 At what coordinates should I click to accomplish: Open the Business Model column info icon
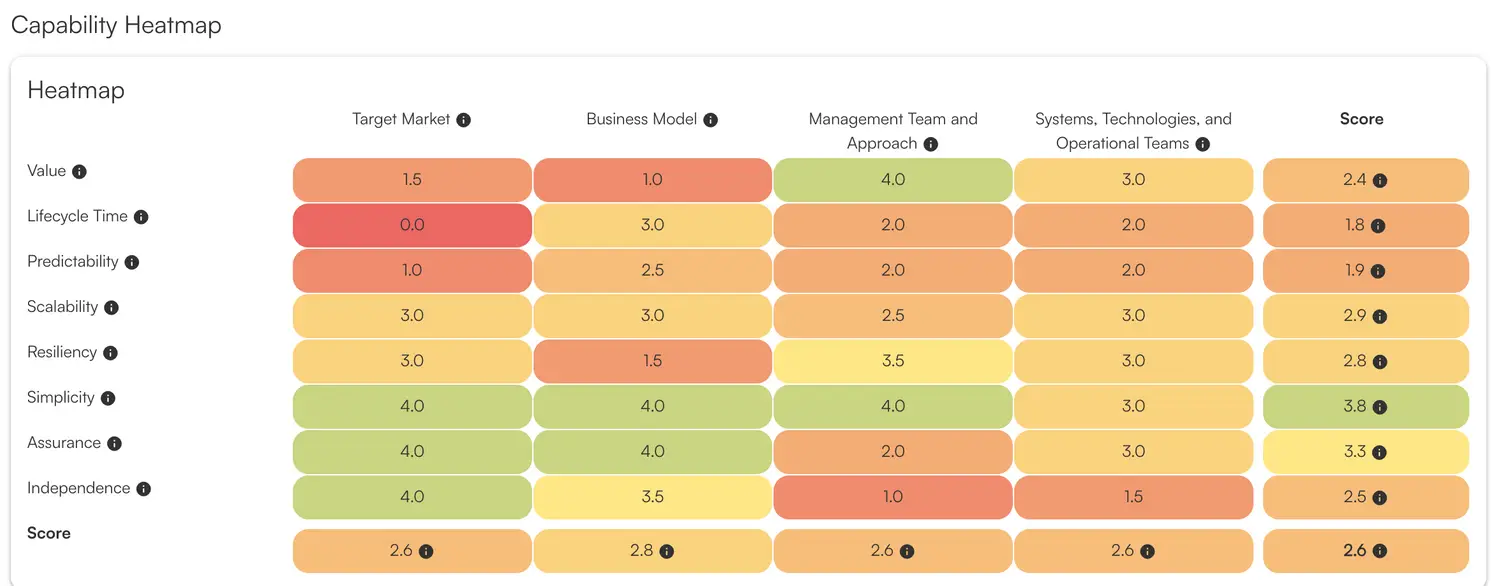(711, 120)
